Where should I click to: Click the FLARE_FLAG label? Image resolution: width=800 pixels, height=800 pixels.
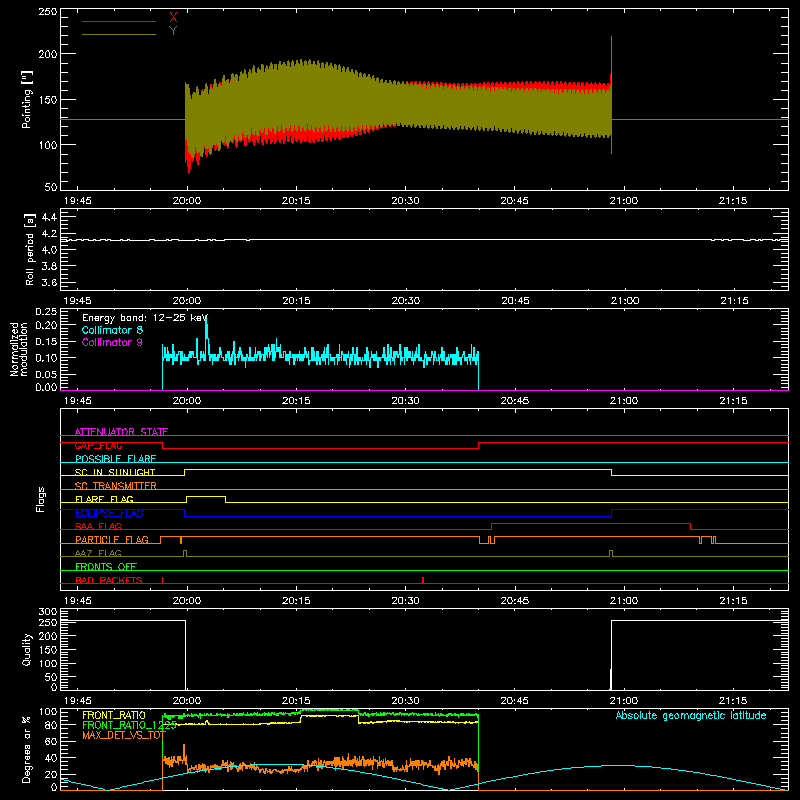coord(104,499)
